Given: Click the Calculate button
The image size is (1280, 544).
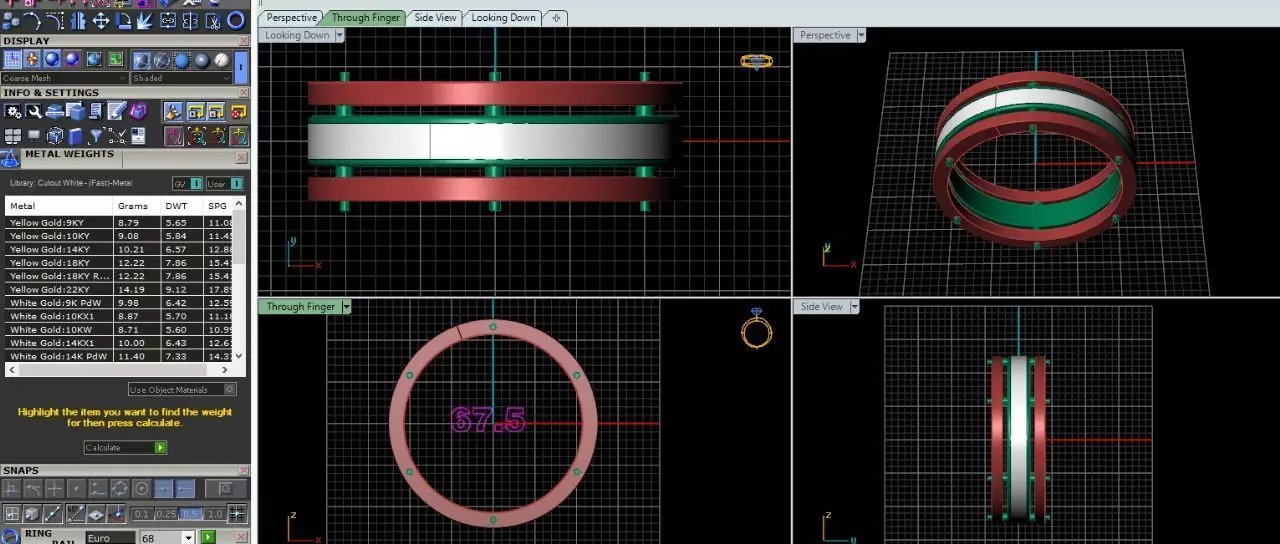Looking at the screenshot, I should pos(126,448).
